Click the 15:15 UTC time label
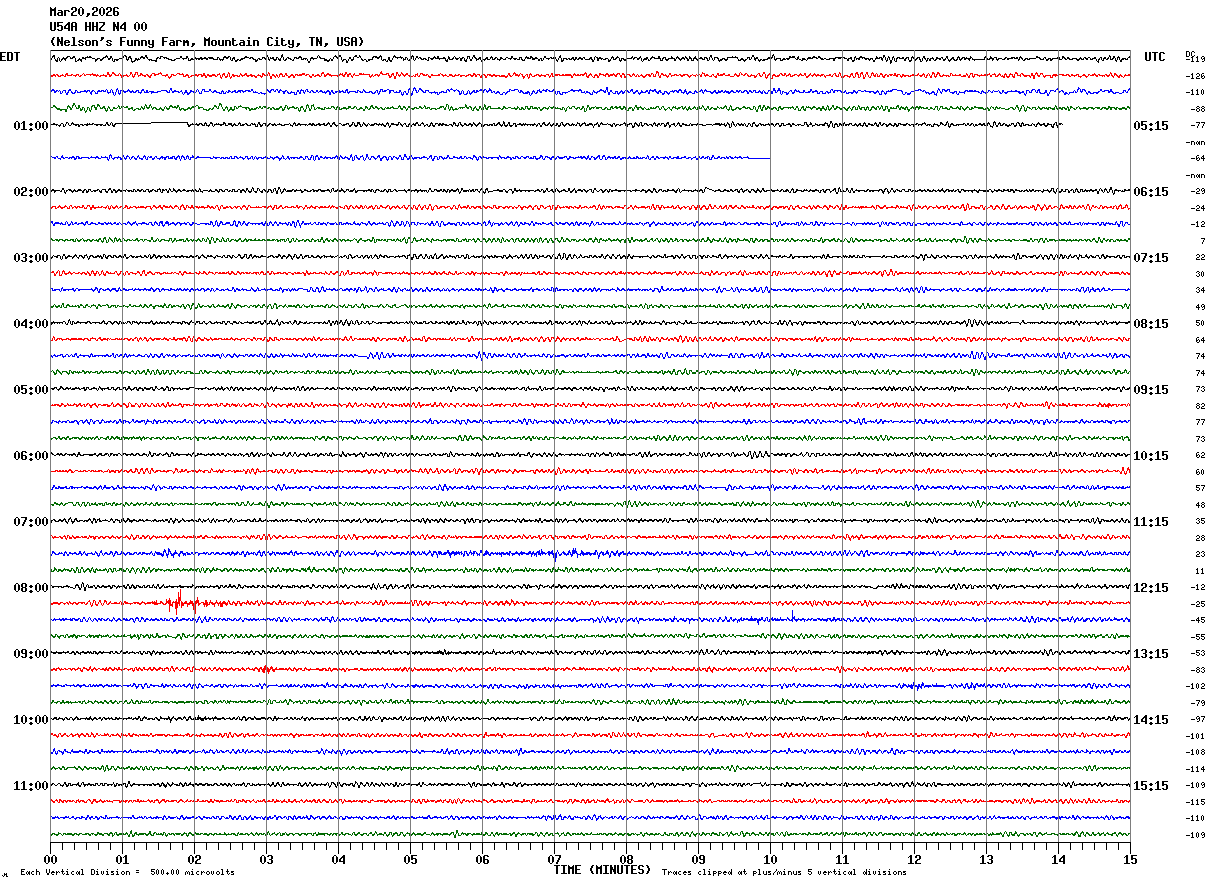 pyautogui.click(x=1151, y=786)
